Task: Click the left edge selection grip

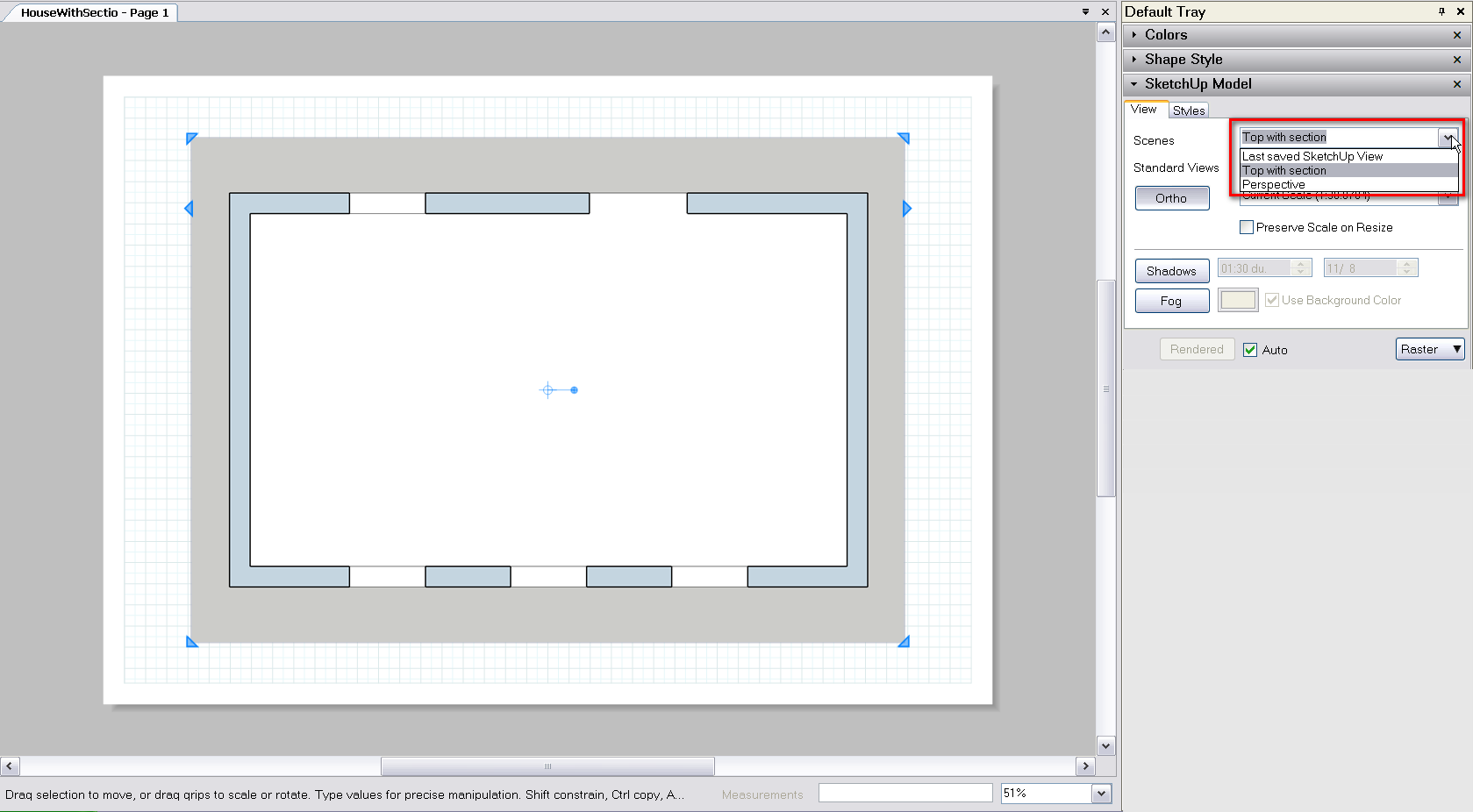Action: click(x=189, y=209)
